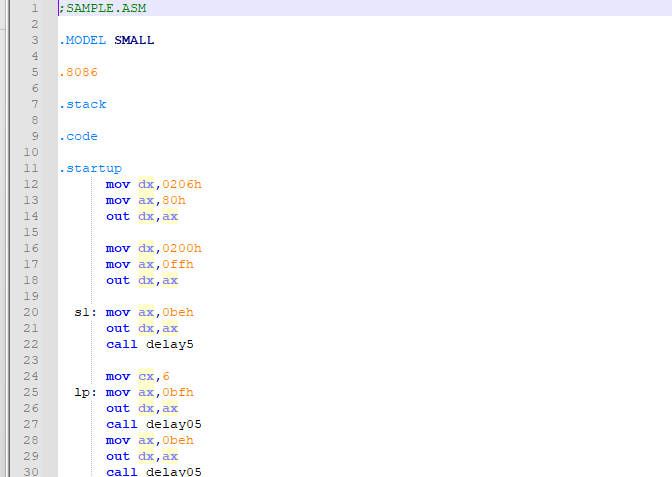The width and height of the screenshot is (672, 477).
Task: Click the value '0beh' on line 20
Action: tap(178, 312)
